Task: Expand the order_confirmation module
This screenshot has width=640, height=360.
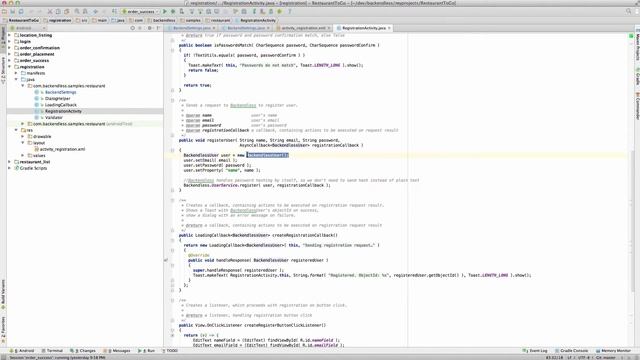Action: 9,48
